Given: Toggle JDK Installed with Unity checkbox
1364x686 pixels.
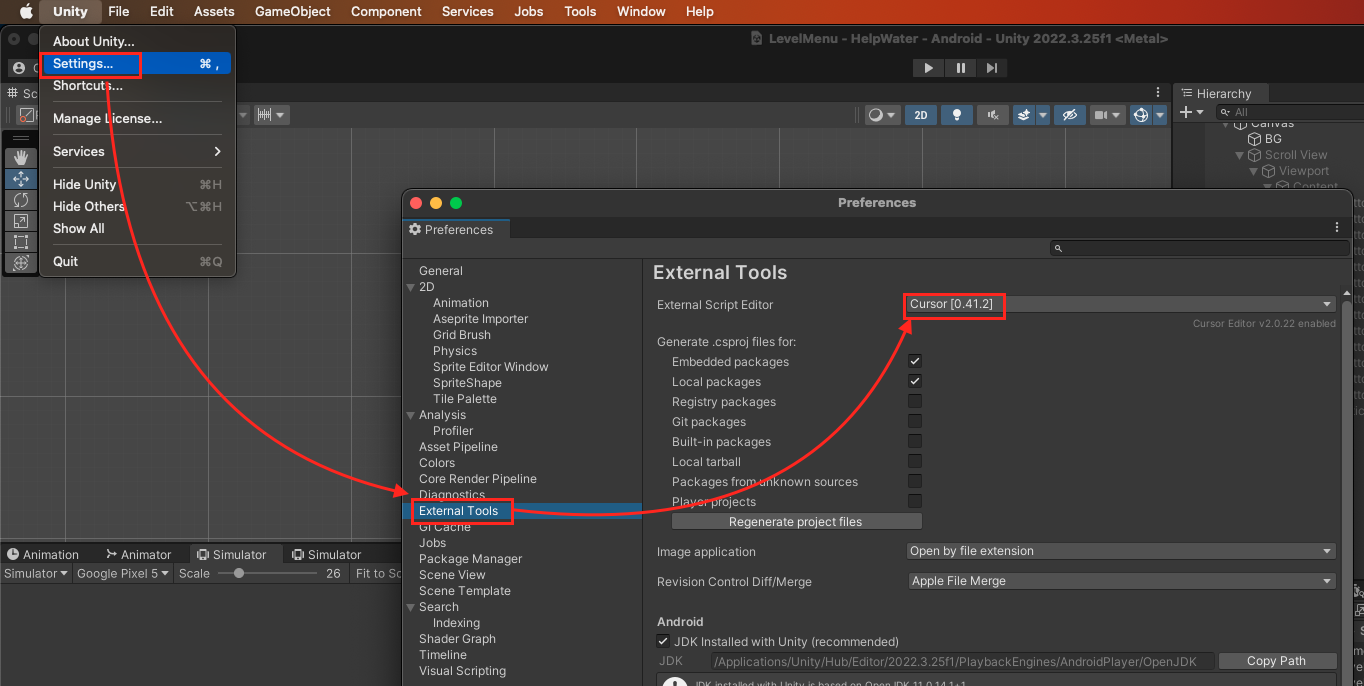Looking at the screenshot, I should coord(663,641).
